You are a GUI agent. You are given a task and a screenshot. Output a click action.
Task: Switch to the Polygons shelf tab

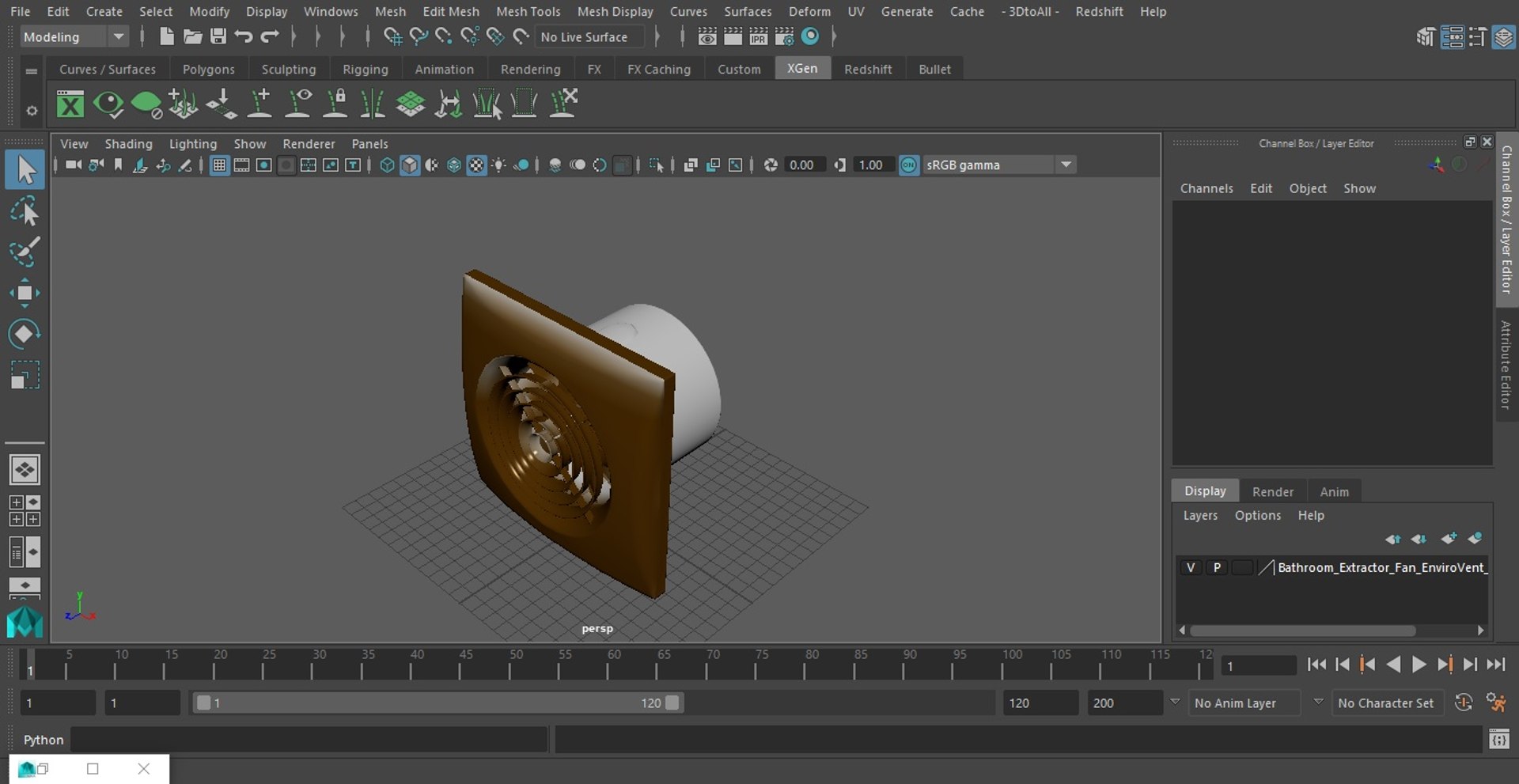tap(208, 70)
